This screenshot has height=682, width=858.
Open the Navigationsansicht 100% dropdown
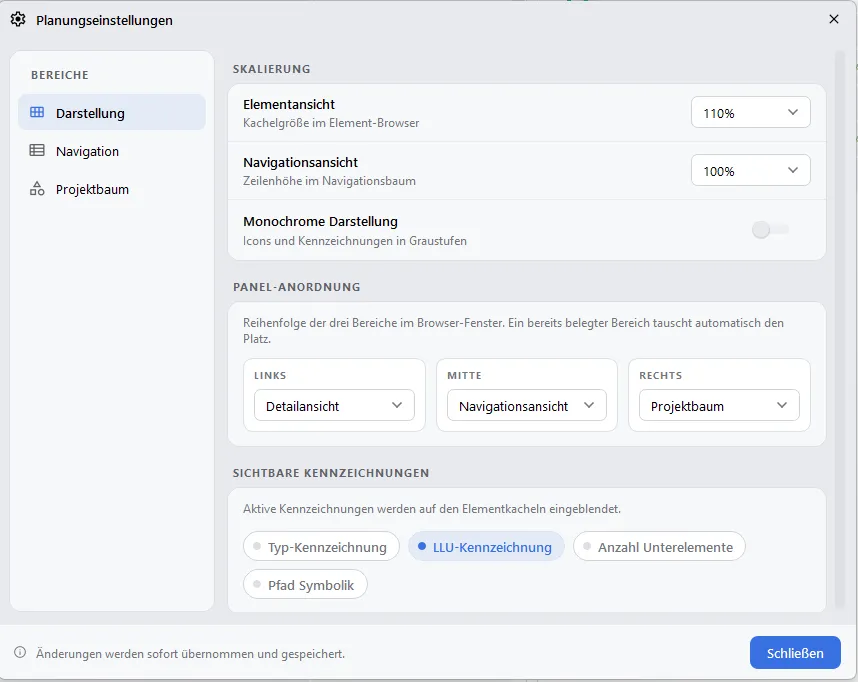750,170
